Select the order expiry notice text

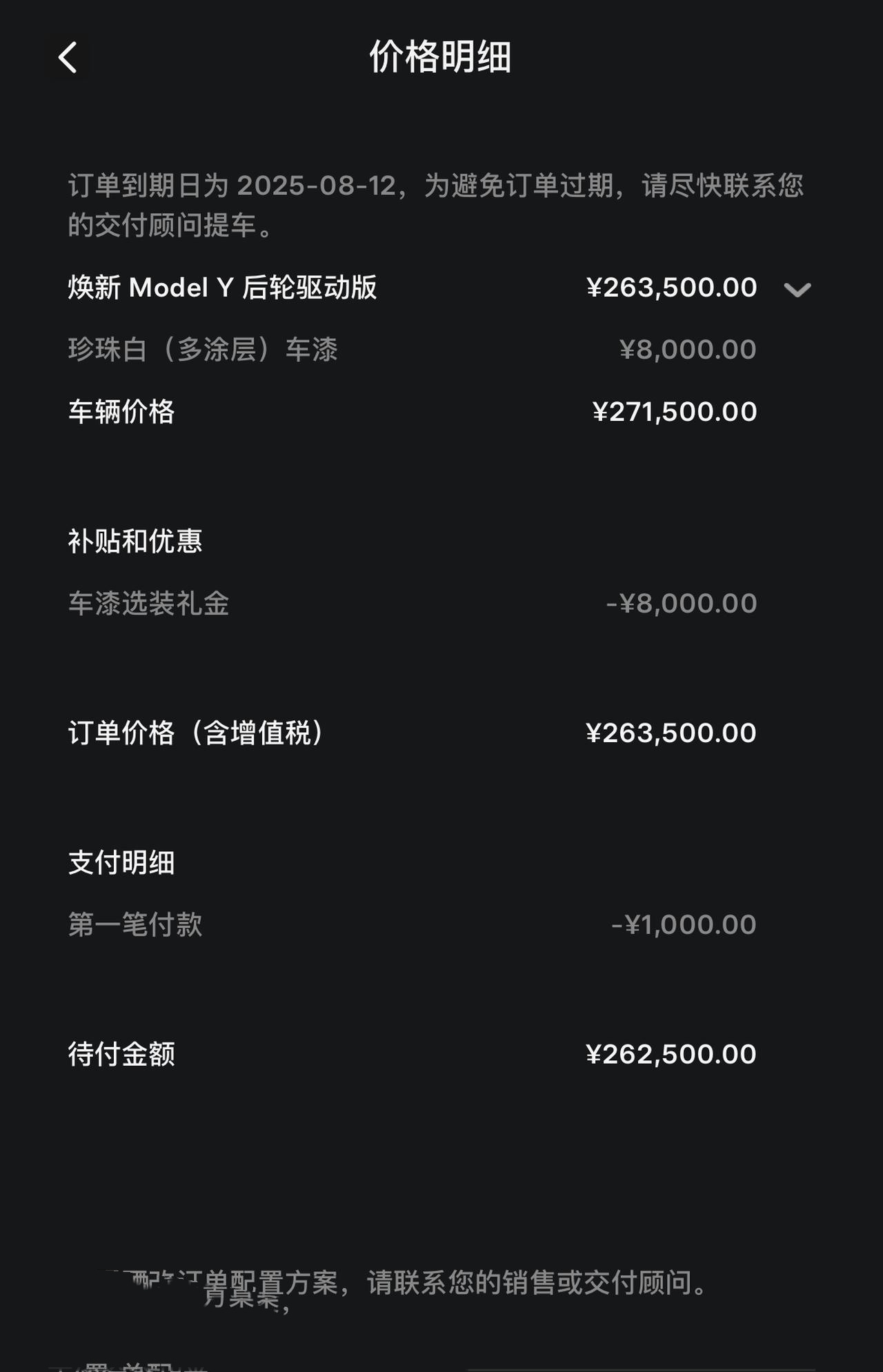tap(435, 205)
